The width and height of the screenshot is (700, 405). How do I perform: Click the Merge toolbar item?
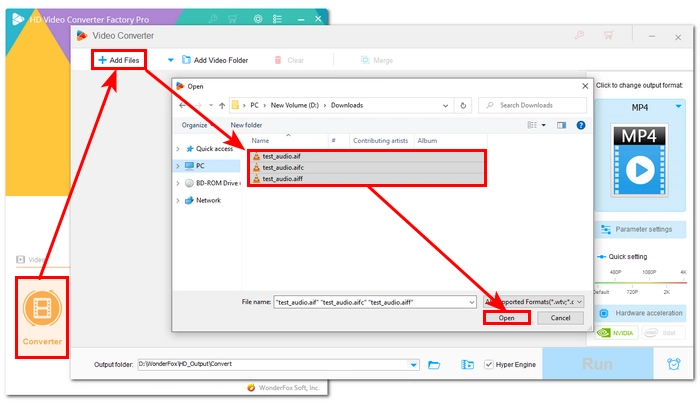click(377, 60)
